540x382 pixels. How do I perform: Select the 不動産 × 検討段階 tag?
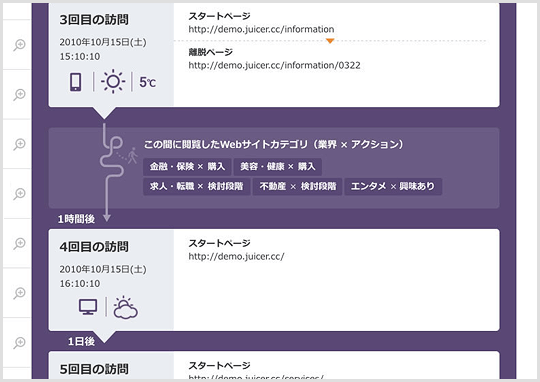[x=298, y=187]
